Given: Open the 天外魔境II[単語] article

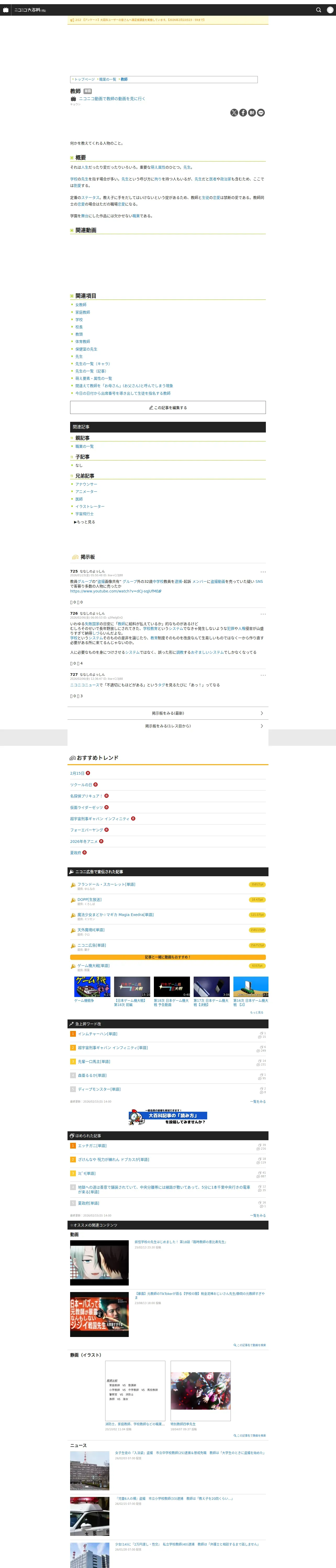Looking at the screenshot, I should click(x=91, y=930).
